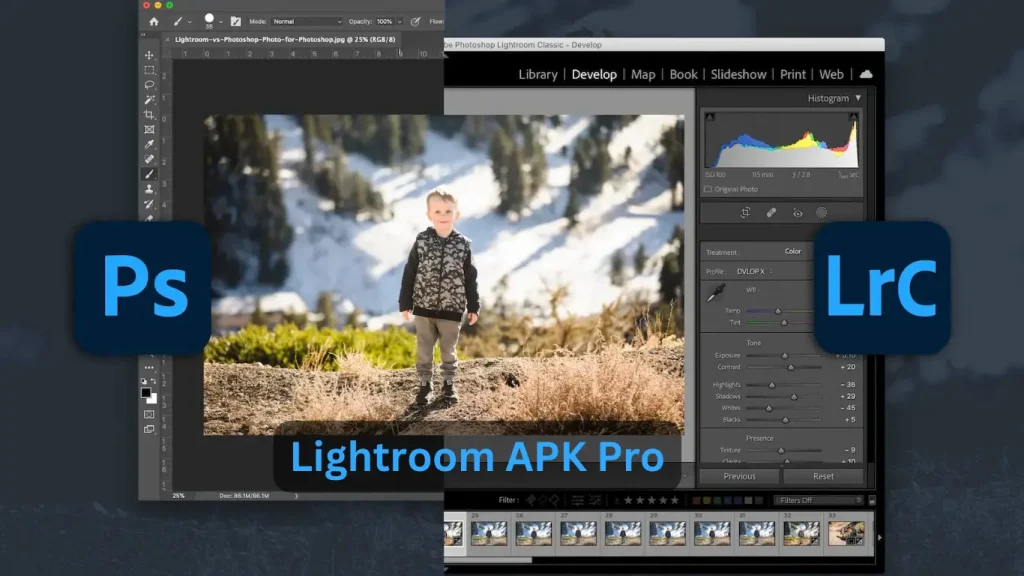Screen dimensions: 1024x576
Task: Click the Lightroom cloud sync icon
Action: 866,74
